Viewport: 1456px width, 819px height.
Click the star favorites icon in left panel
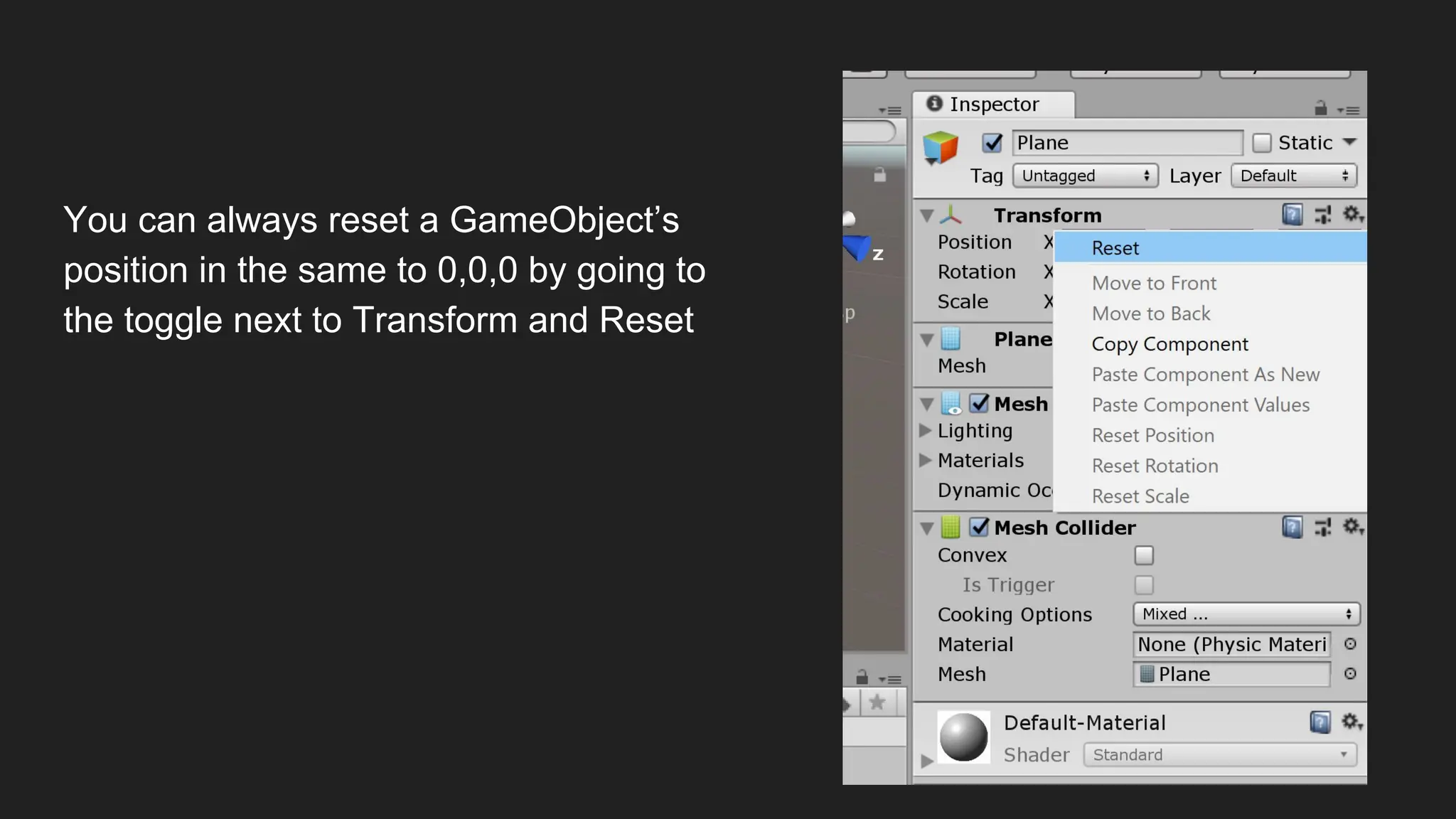coord(877,703)
